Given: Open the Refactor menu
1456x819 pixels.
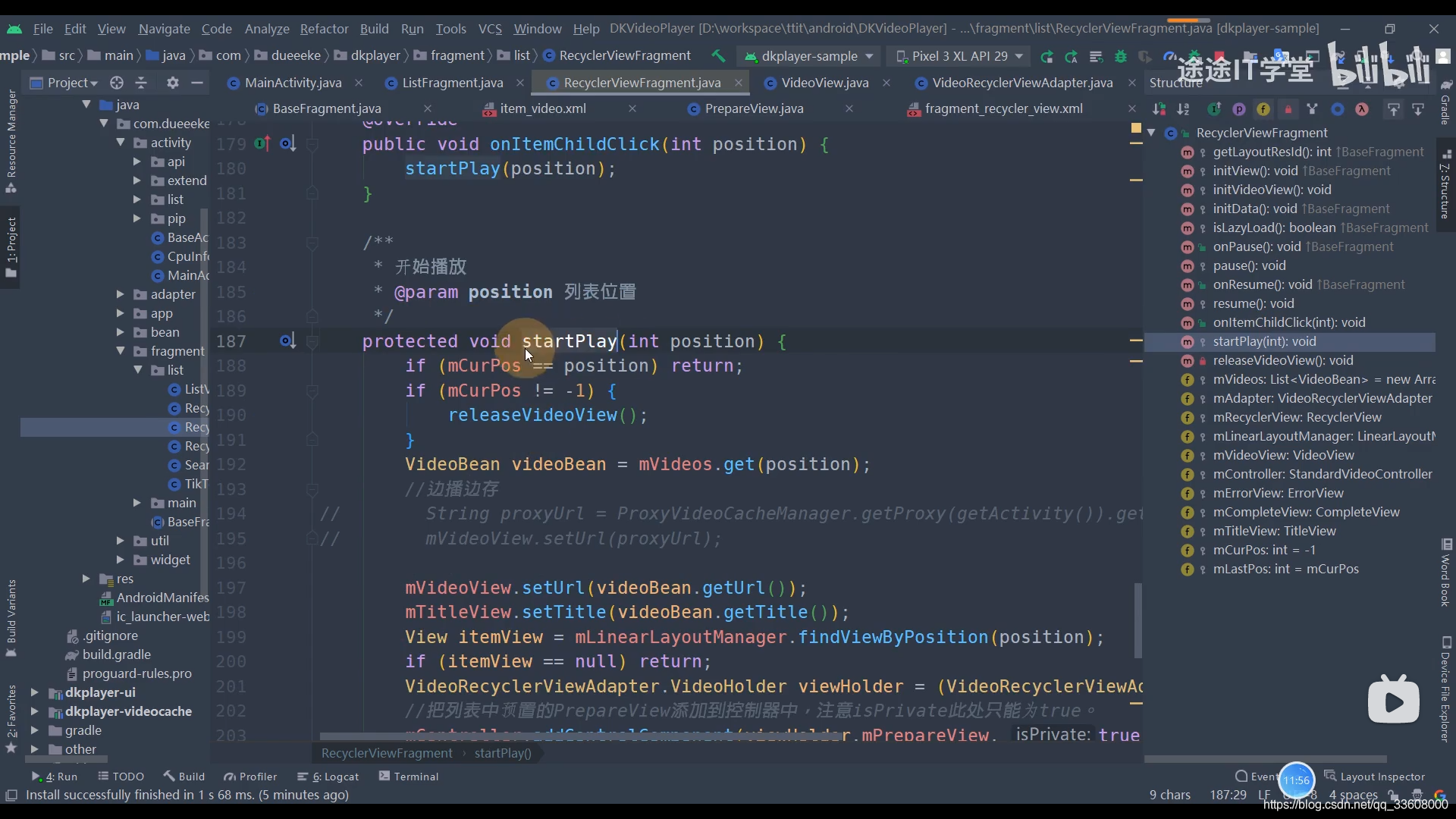Looking at the screenshot, I should [324, 29].
